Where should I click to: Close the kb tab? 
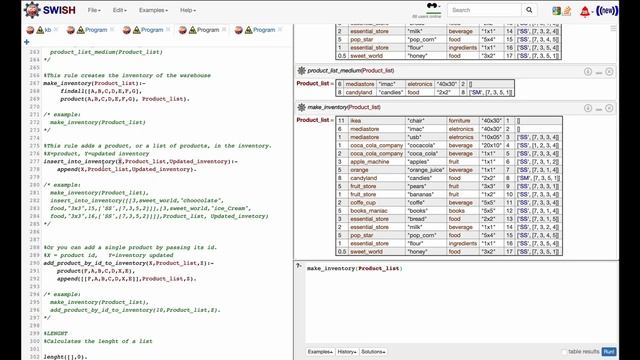(56, 29)
